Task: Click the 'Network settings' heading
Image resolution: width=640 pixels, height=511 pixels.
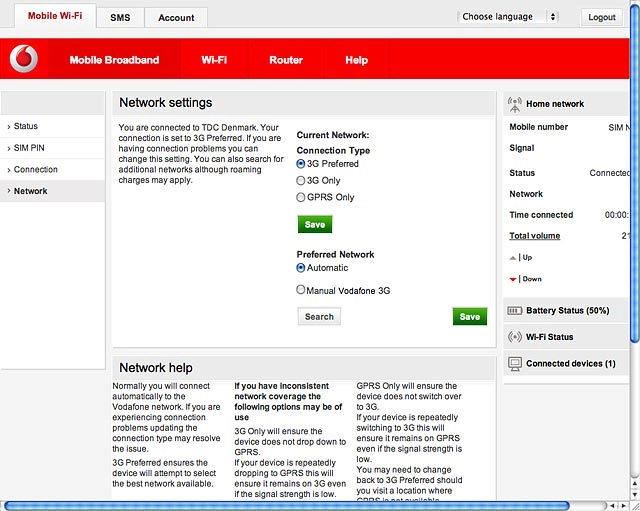Action: click(x=166, y=102)
